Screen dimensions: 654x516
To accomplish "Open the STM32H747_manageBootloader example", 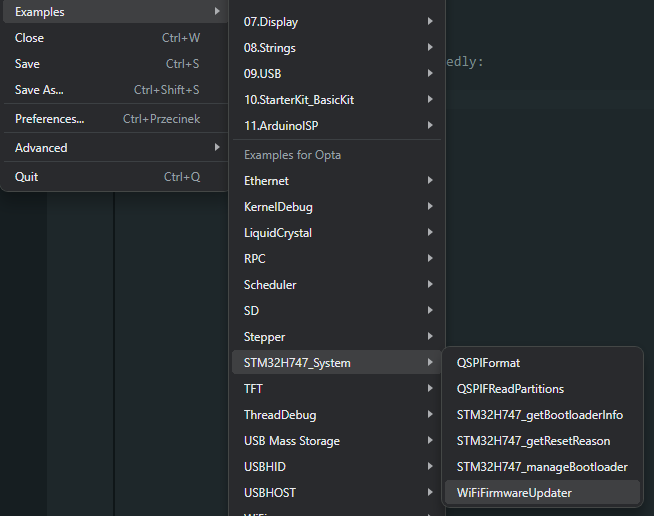I will click(x=542, y=467).
